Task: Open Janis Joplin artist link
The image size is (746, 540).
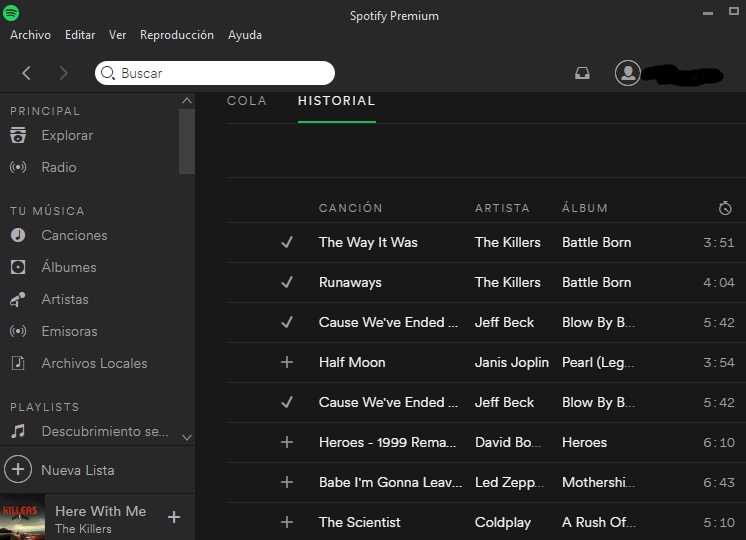Action: click(x=511, y=362)
